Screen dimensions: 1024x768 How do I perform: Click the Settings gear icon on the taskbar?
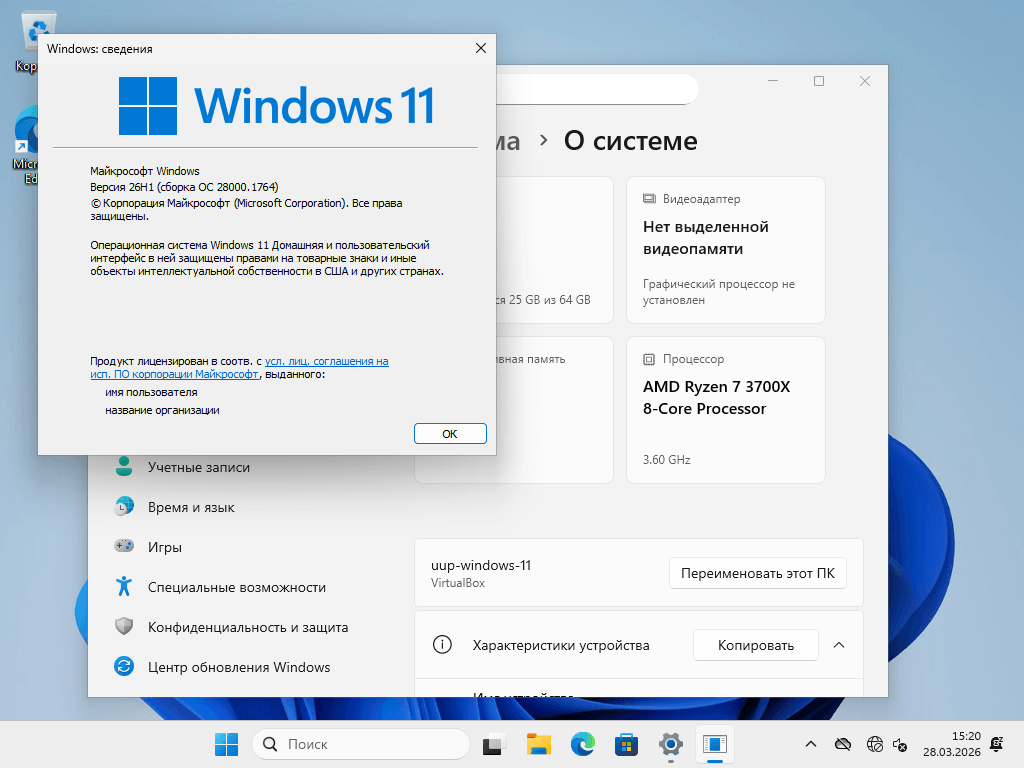[670, 744]
